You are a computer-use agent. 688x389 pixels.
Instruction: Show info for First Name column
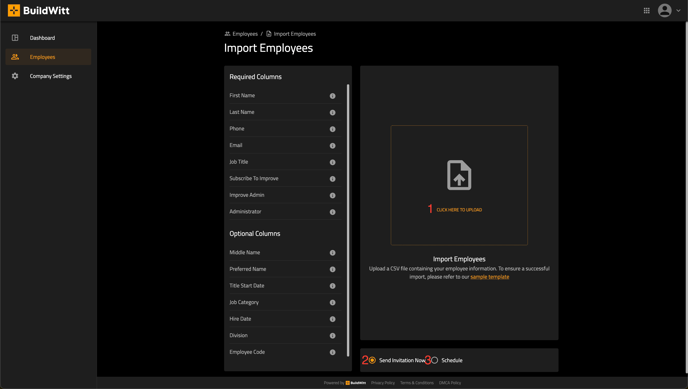tap(333, 96)
